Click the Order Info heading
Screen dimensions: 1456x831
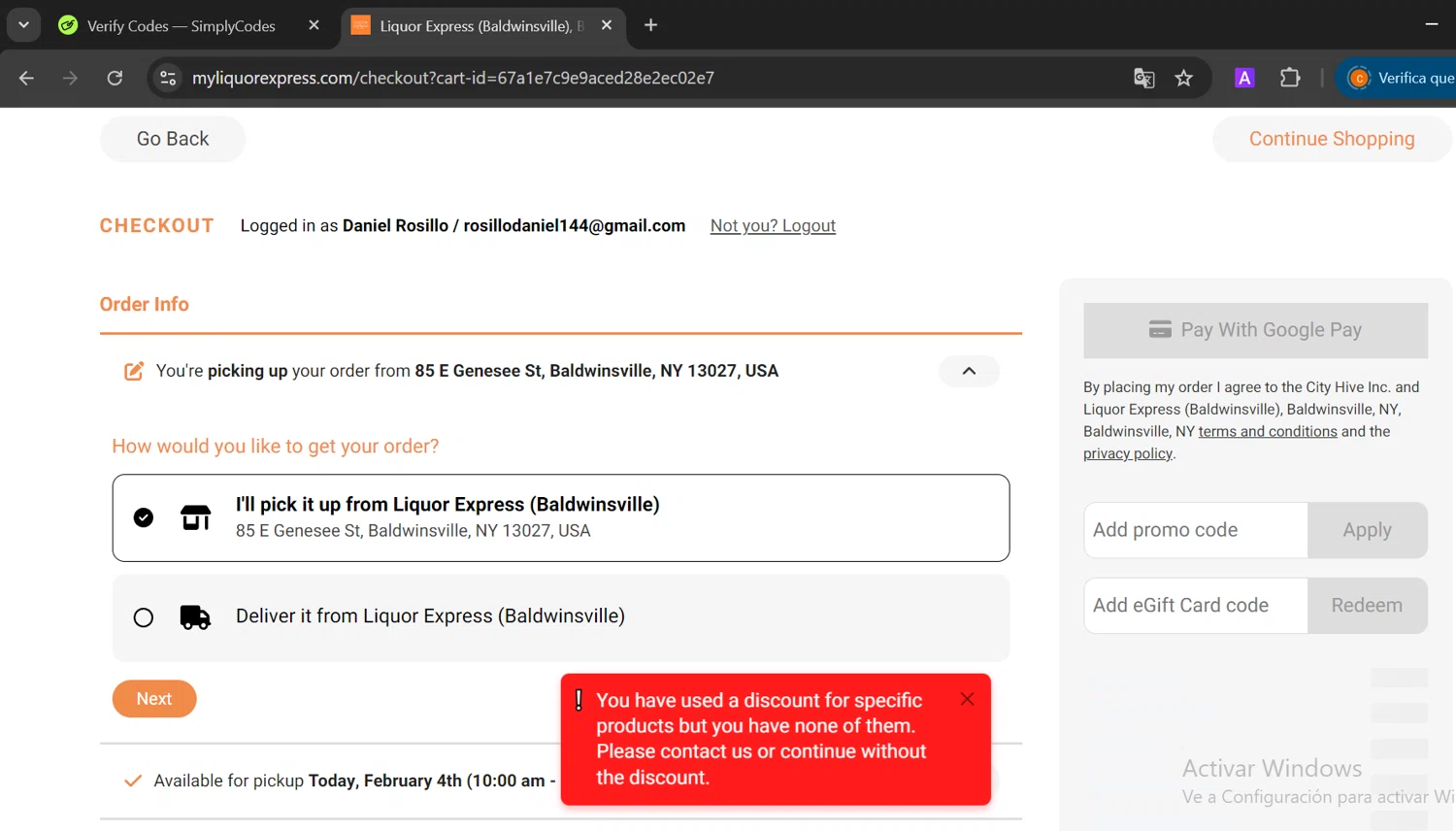145,304
